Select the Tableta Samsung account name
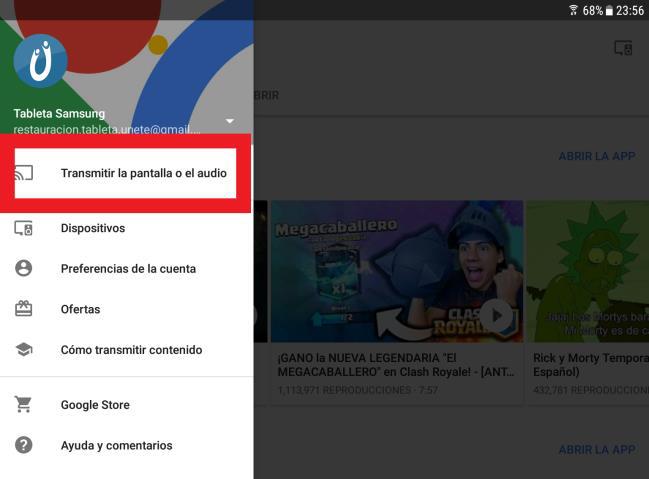Viewport: 649px width, 479px height. coord(59,113)
